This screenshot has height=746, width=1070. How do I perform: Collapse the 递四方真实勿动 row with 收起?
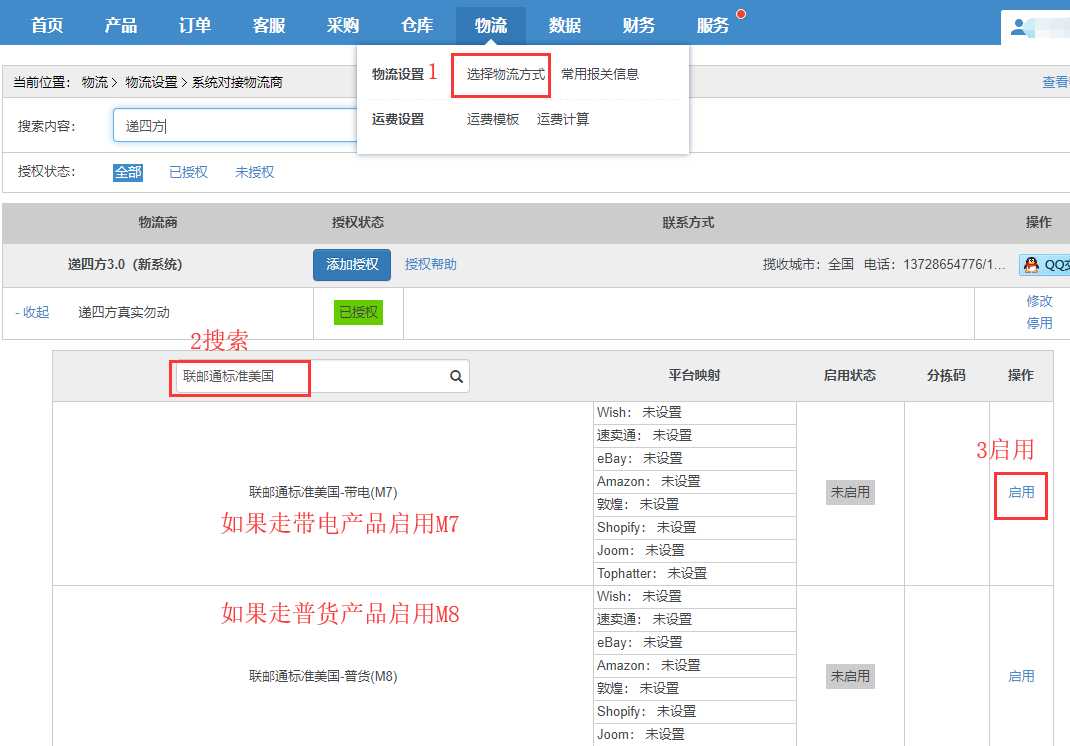click(32, 313)
